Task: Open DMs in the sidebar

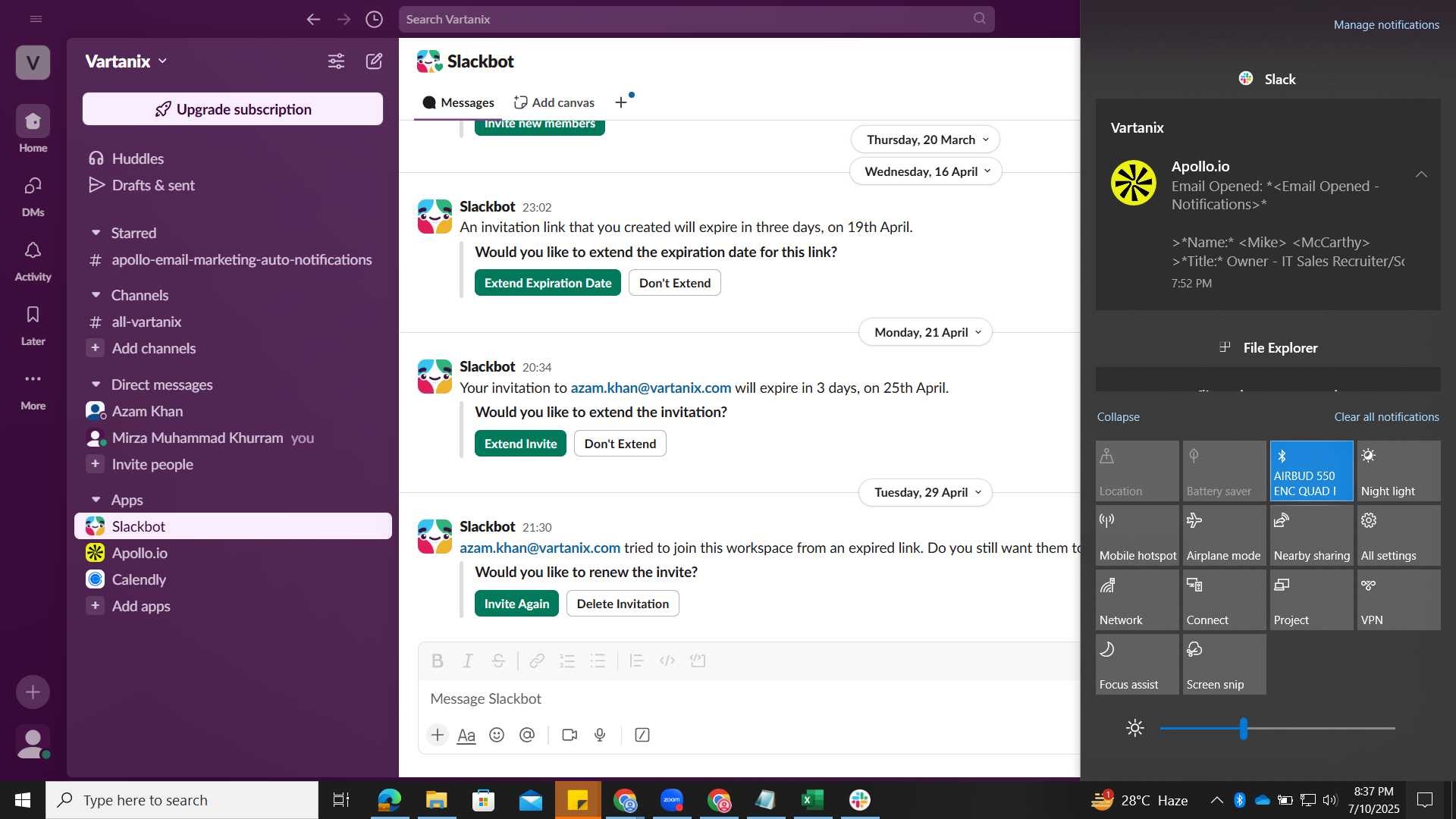Action: (x=33, y=195)
